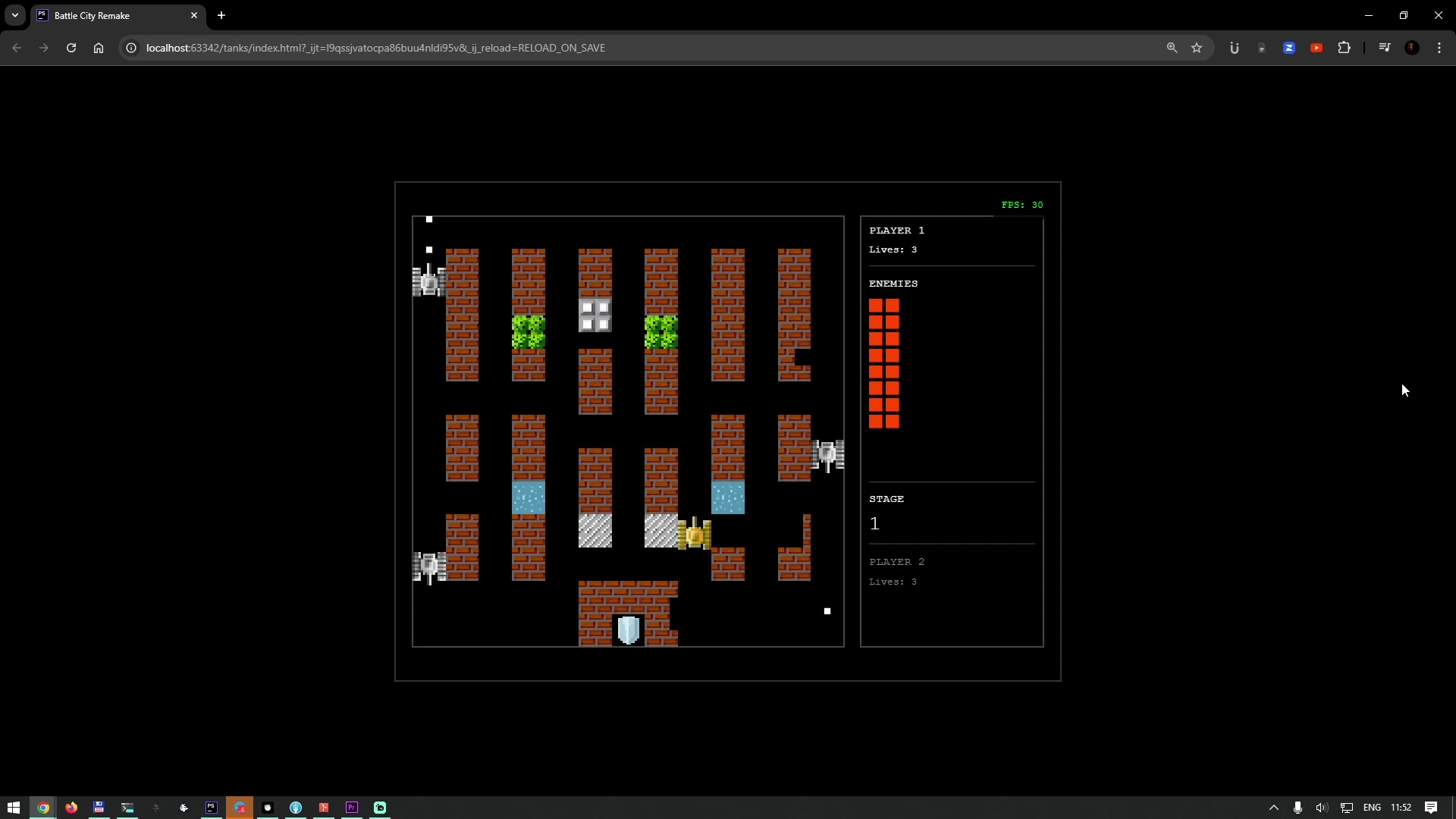
Task: Open the YouTube extension in the toolbar
Action: coord(1316,48)
